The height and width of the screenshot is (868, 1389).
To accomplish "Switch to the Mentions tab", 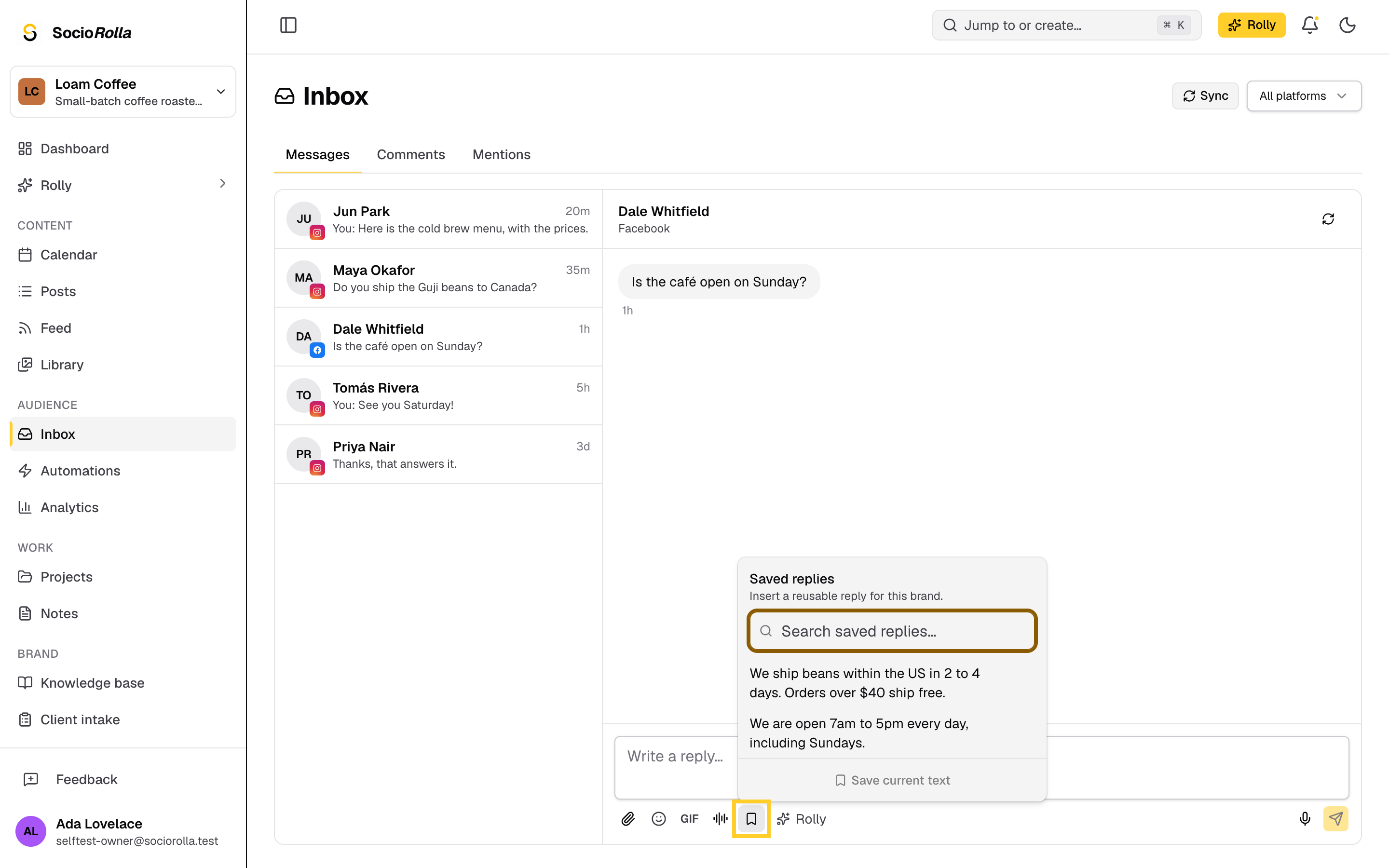I will (x=502, y=155).
